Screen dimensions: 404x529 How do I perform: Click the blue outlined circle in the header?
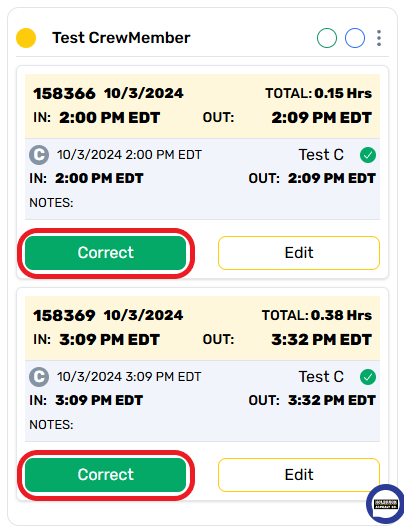pos(355,38)
